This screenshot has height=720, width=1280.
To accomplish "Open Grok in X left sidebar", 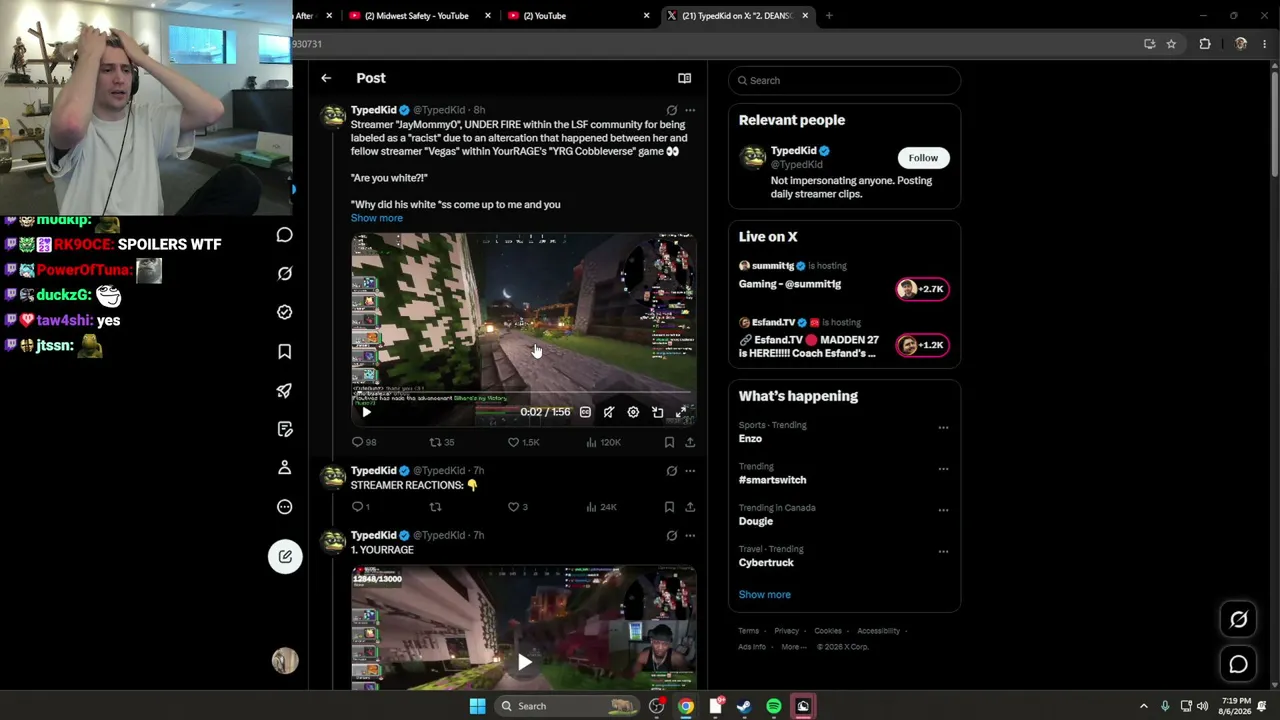I will pyautogui.click(x=285, y=273).
